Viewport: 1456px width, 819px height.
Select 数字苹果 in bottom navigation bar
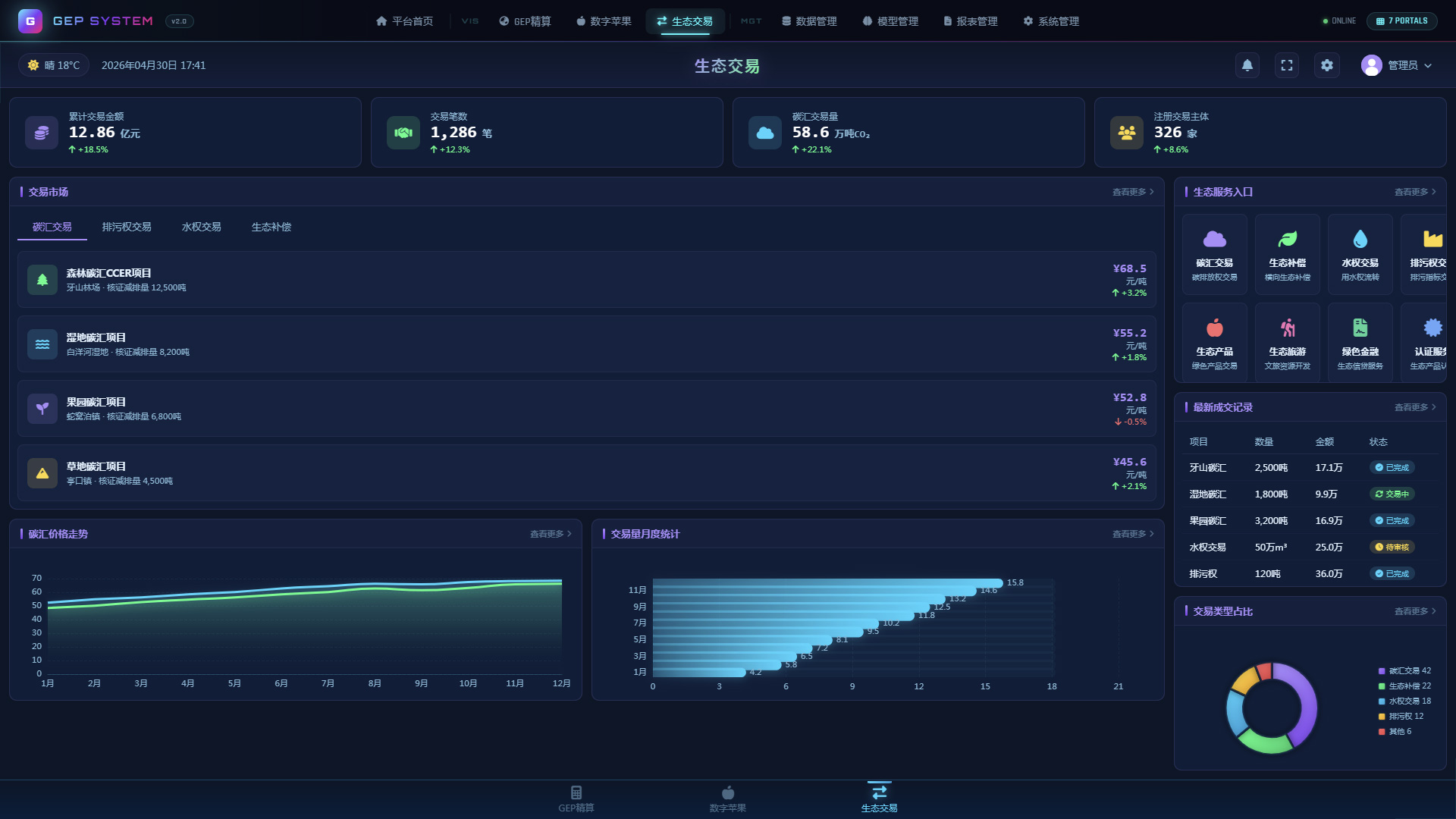[x=728, y=799]
